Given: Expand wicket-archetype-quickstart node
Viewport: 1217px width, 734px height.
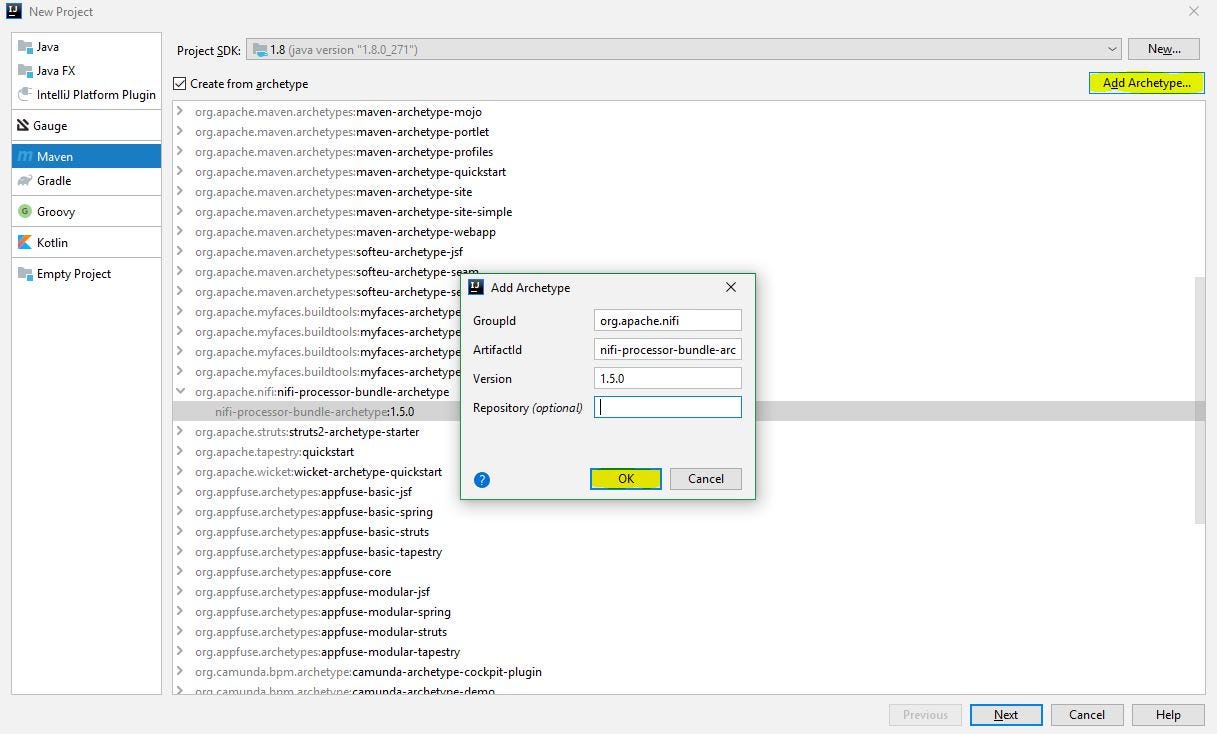Looking at the screenshot, I should (x=180, y=472).
